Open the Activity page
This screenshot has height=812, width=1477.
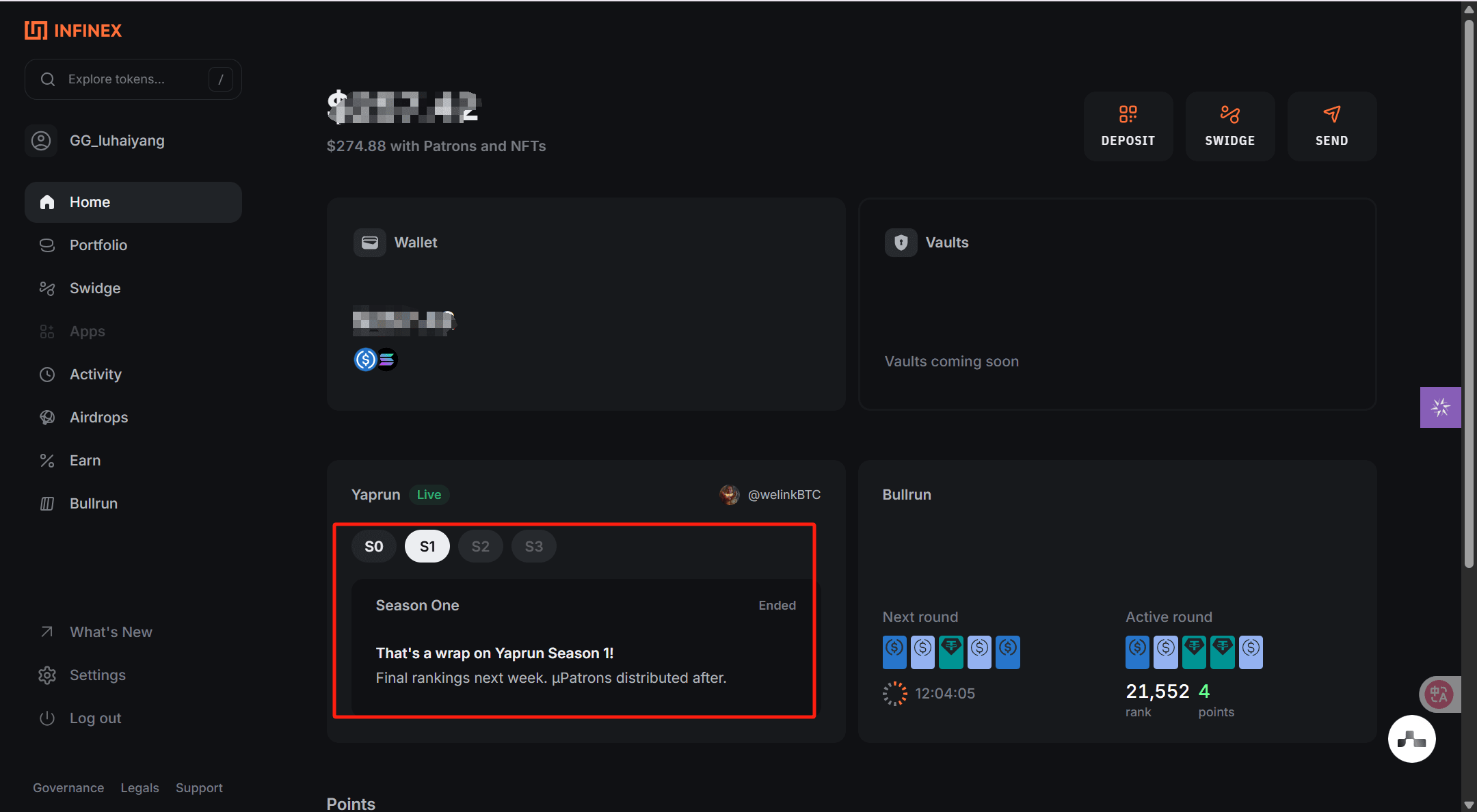tap(133, 375)
